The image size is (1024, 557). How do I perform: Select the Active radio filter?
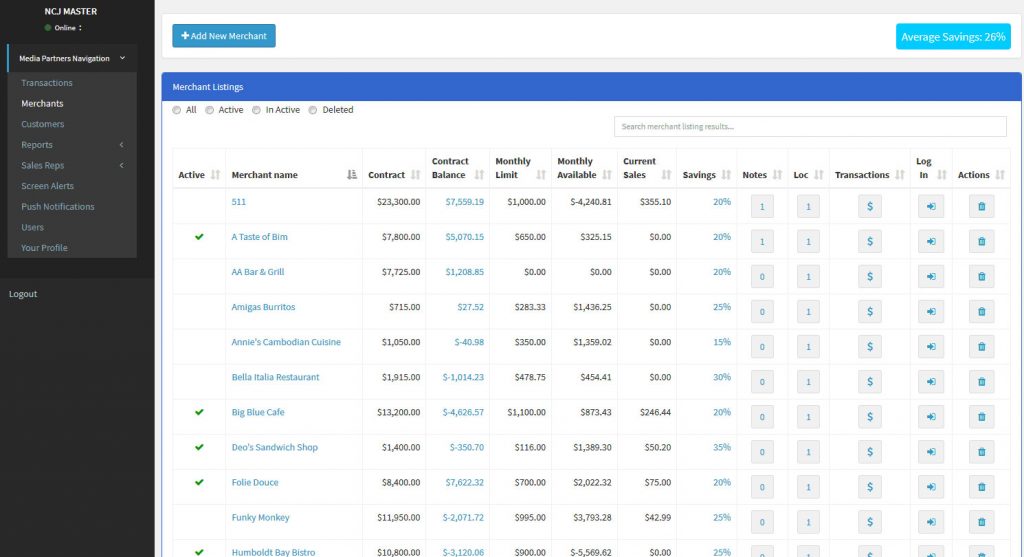coord(209,110)
